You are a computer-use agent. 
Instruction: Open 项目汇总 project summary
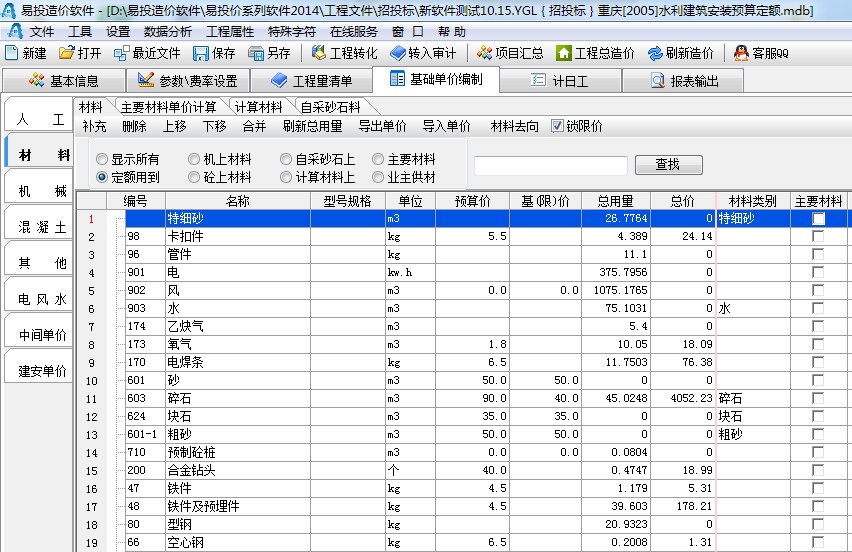click(485, 53)
